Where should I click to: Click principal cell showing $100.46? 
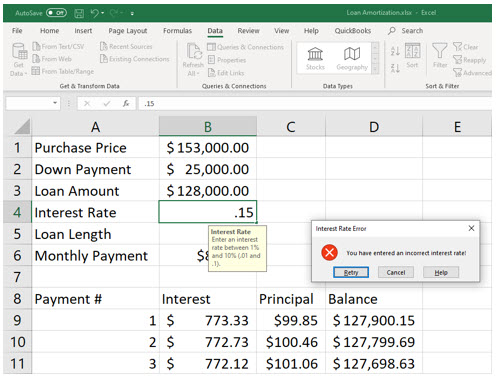[x=291, y=342]
